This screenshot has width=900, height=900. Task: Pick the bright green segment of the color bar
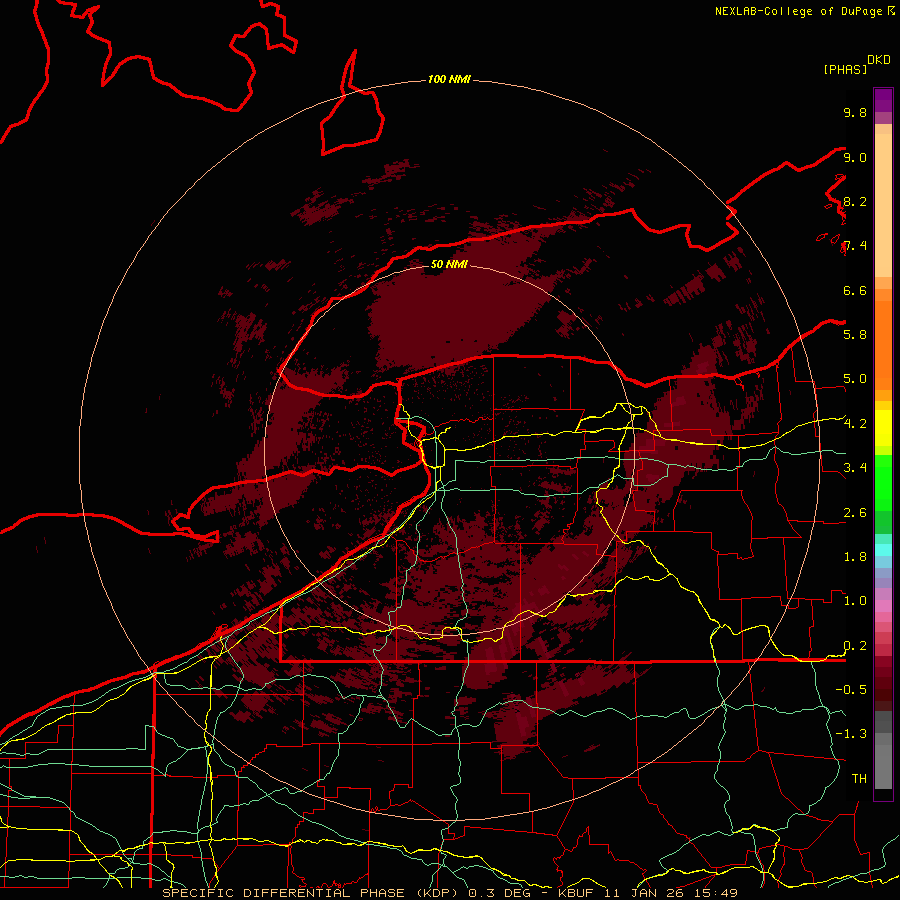pos(883,482)
